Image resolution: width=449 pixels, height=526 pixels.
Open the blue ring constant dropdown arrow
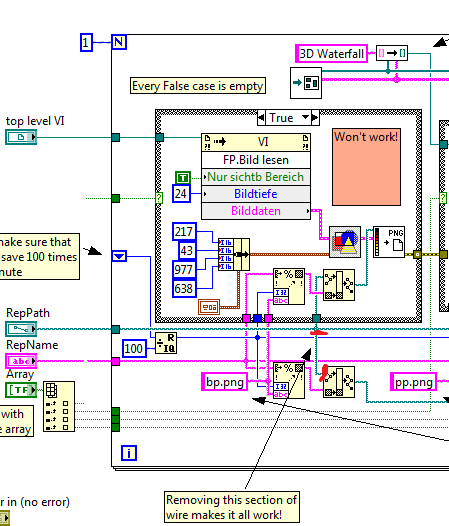coord(119,256)
